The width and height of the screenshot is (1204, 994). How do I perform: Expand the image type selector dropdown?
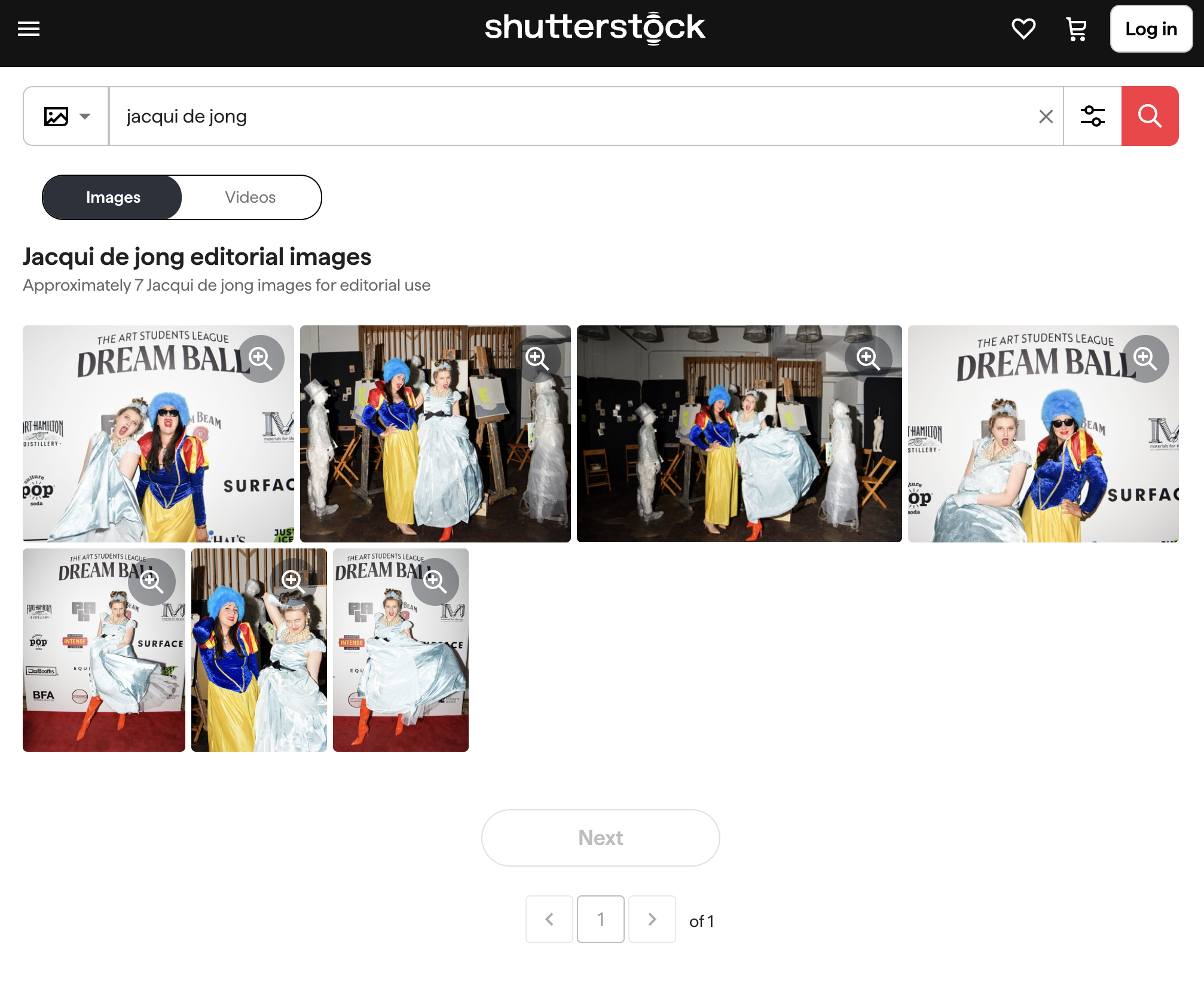66,116
